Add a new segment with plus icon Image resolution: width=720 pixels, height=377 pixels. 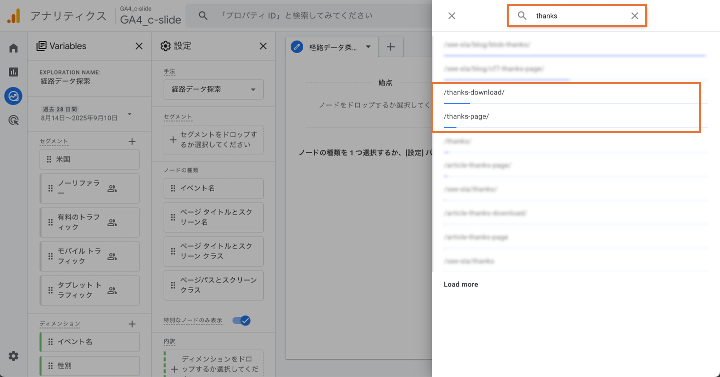click(x=132, y=141)
